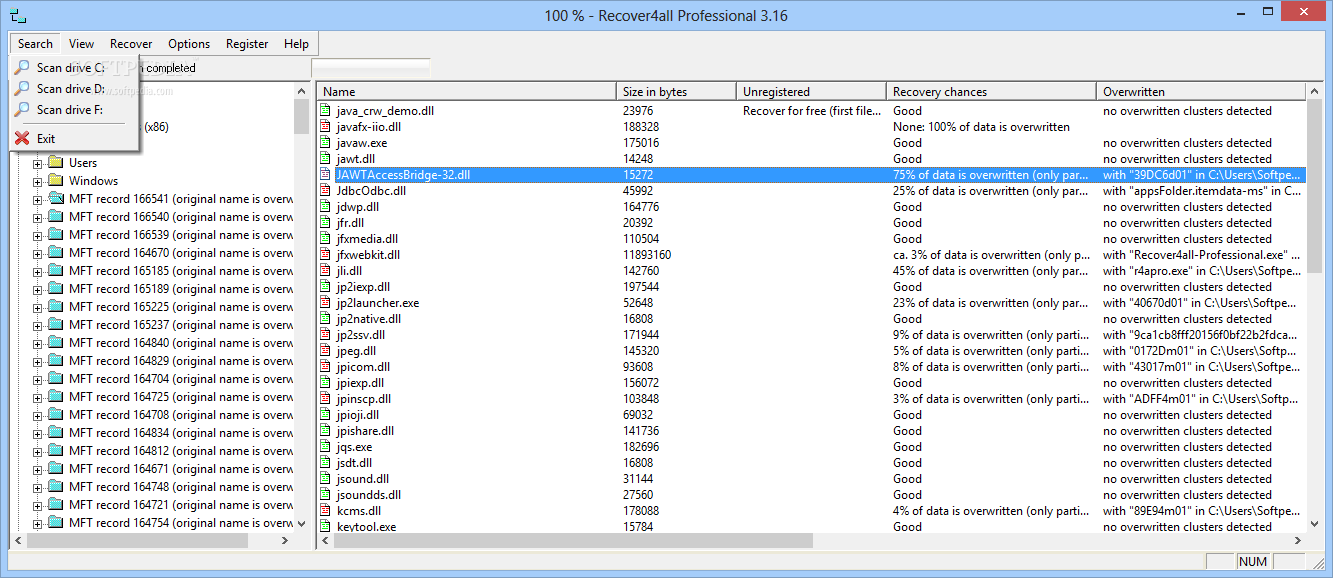Expand MFT record 166539 node

pyautogui.click(x=38, y=235)
